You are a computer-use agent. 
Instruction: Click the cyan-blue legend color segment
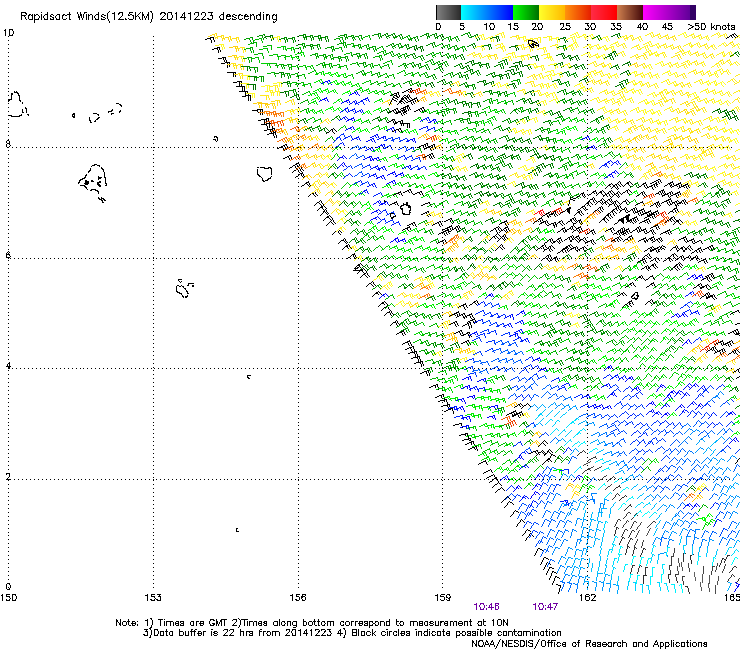click(x=487, y=12)
